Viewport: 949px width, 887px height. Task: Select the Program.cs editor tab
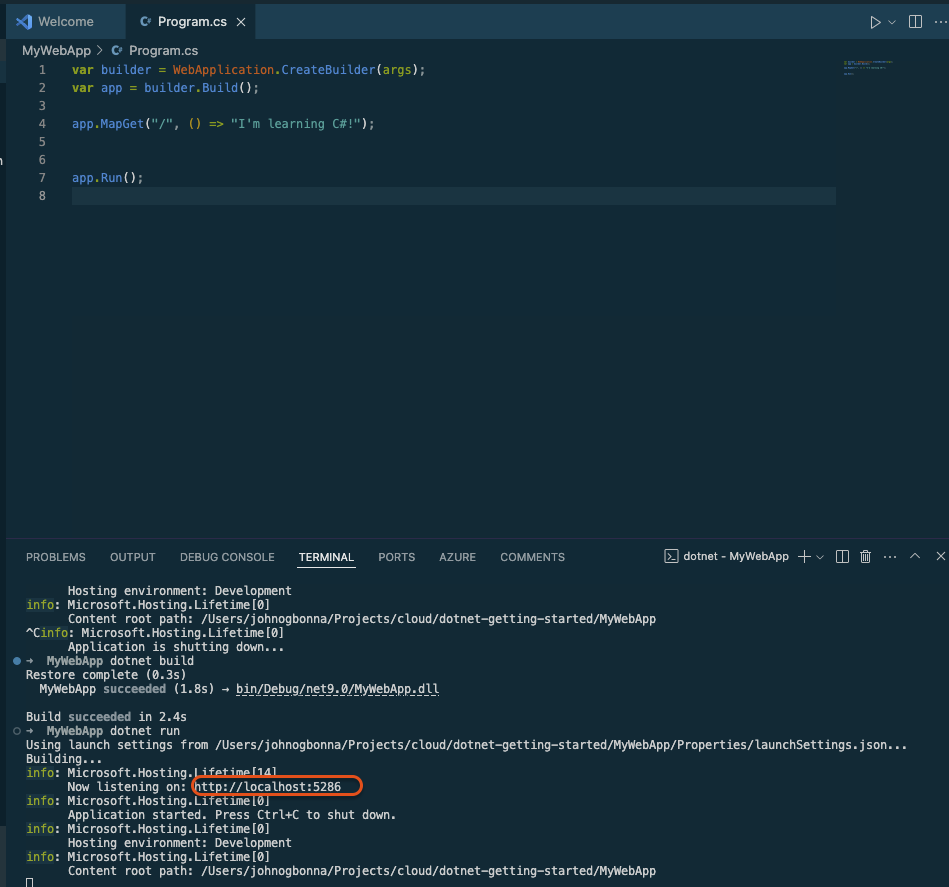click(x=191, y=22)
